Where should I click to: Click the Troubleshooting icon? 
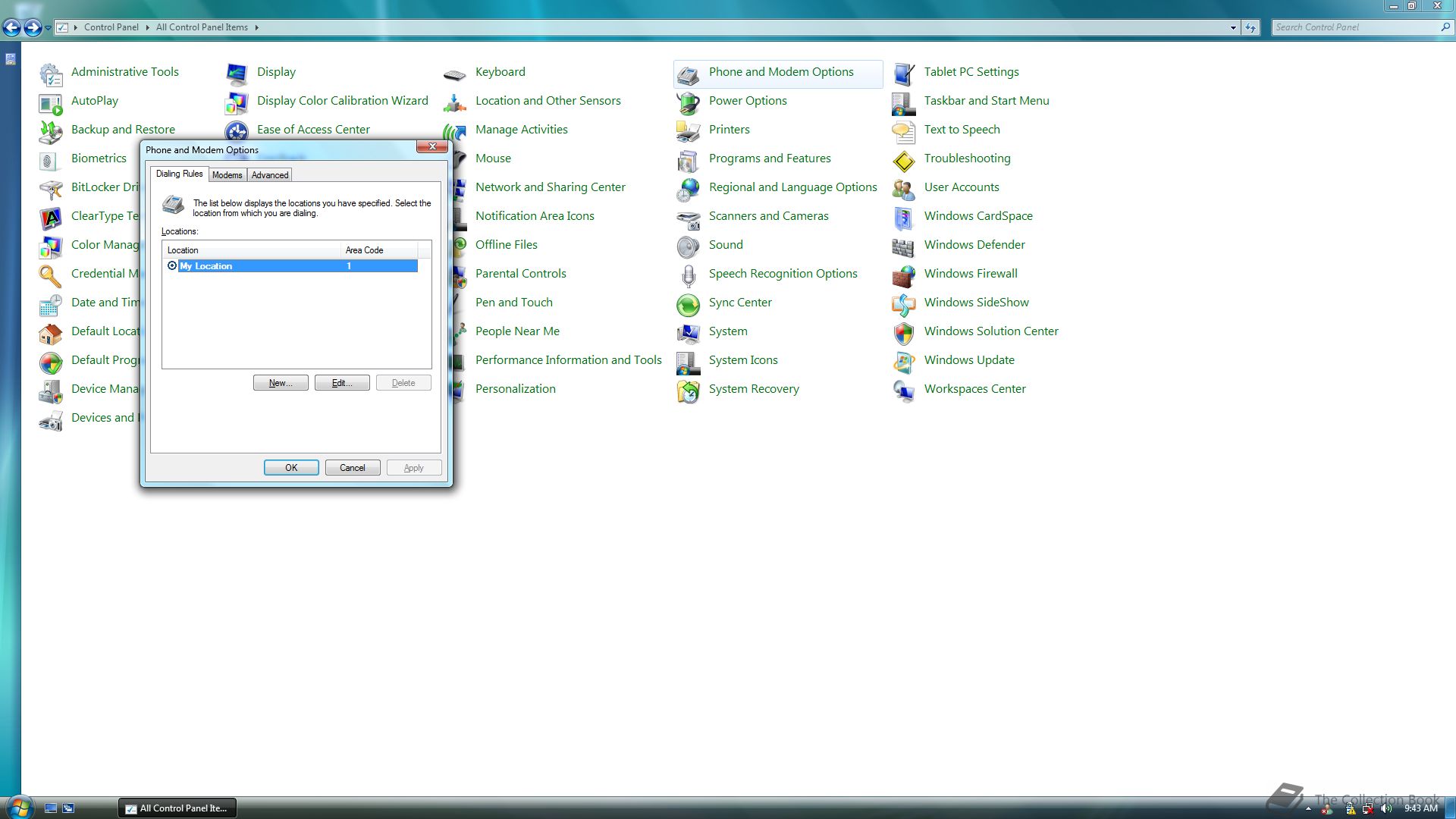point(904,160)
